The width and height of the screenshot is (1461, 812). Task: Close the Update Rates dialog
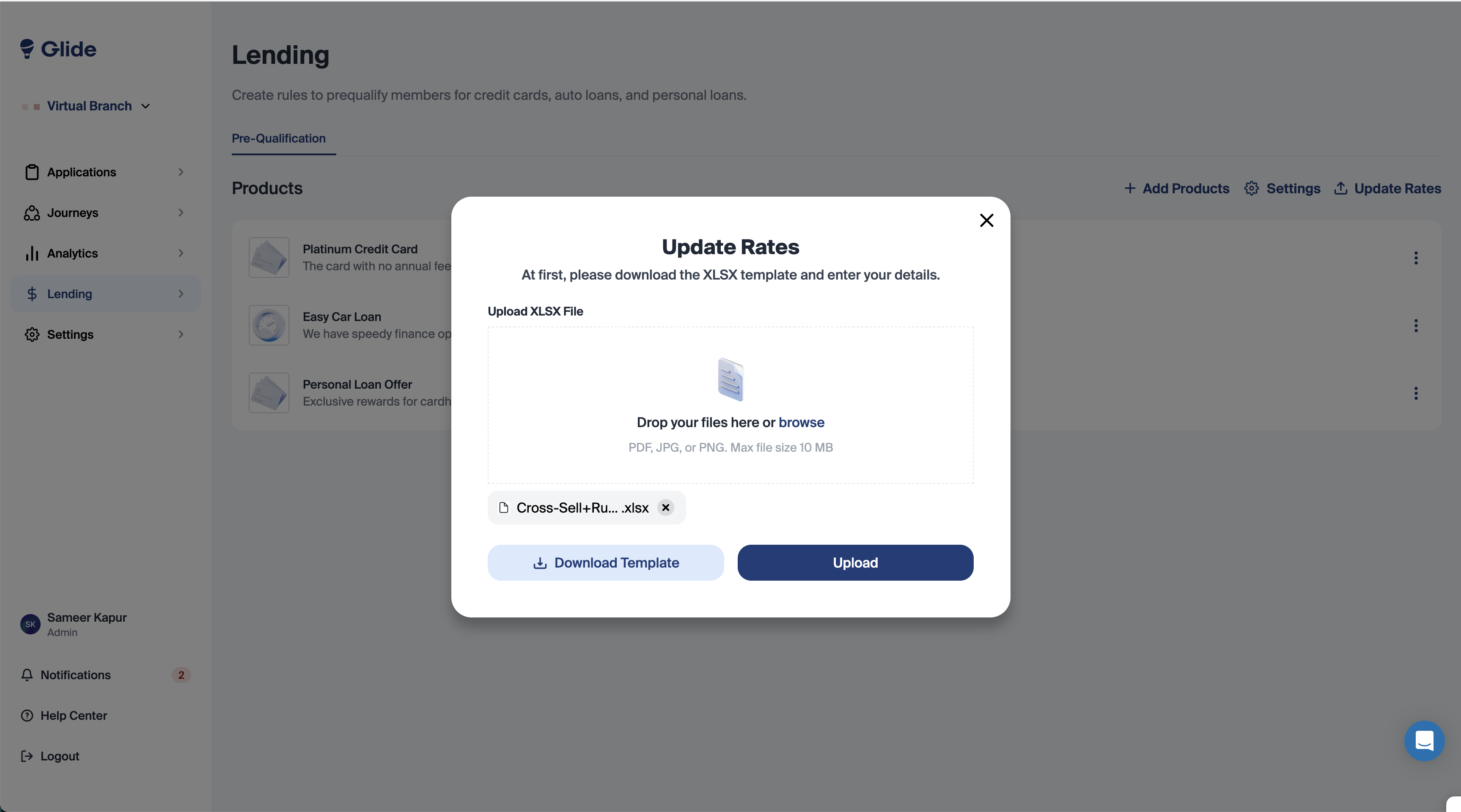(x=986, y=220)
